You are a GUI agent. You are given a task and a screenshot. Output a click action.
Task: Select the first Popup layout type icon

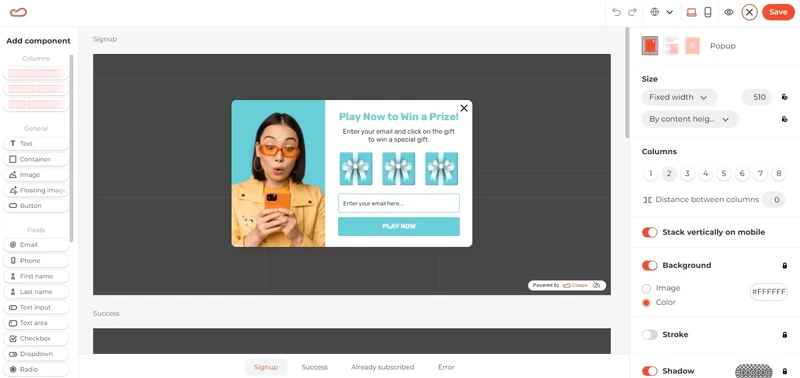pyautogui.click(x=649, y=45)
